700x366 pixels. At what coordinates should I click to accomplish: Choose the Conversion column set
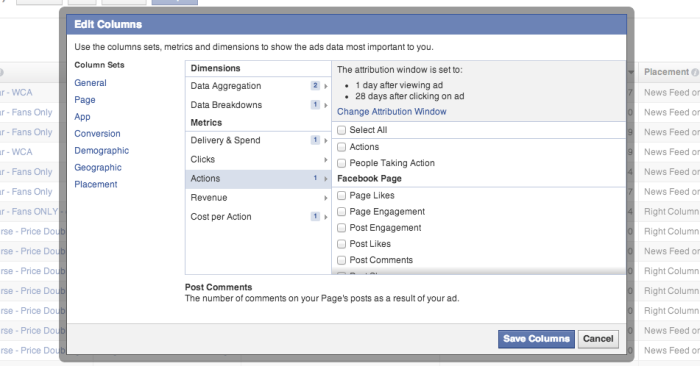97,134
